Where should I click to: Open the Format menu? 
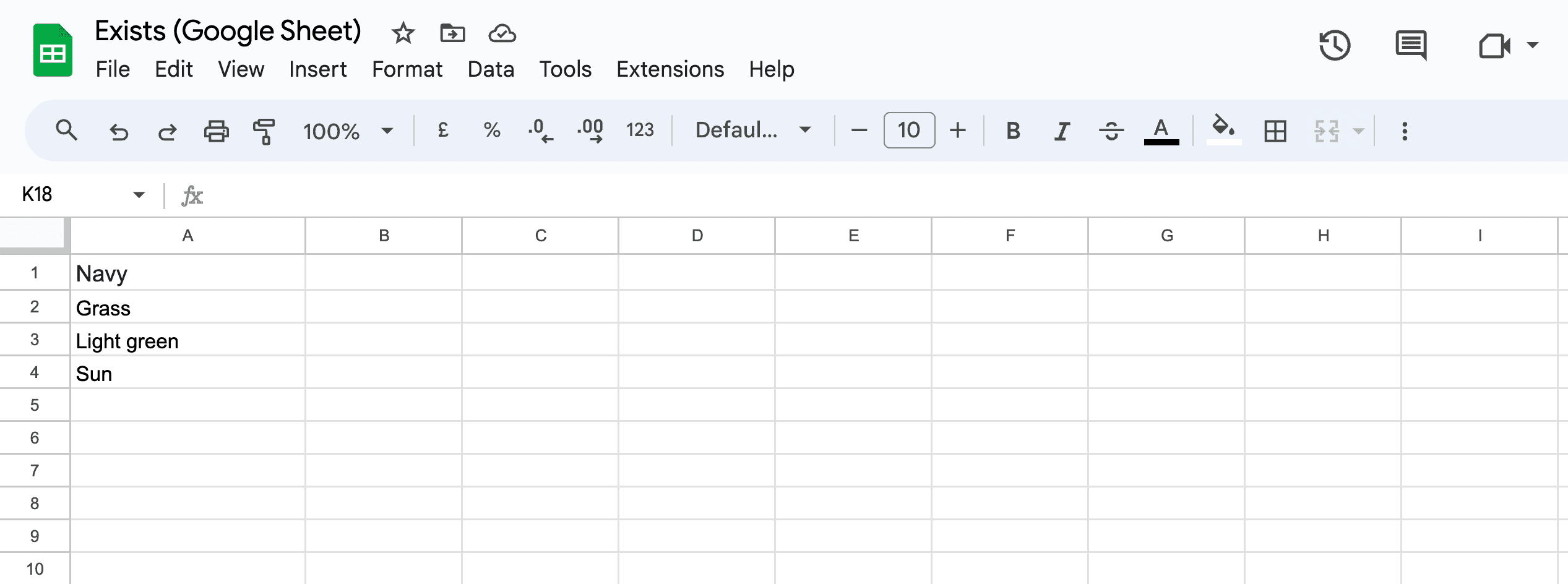(408, 69)
